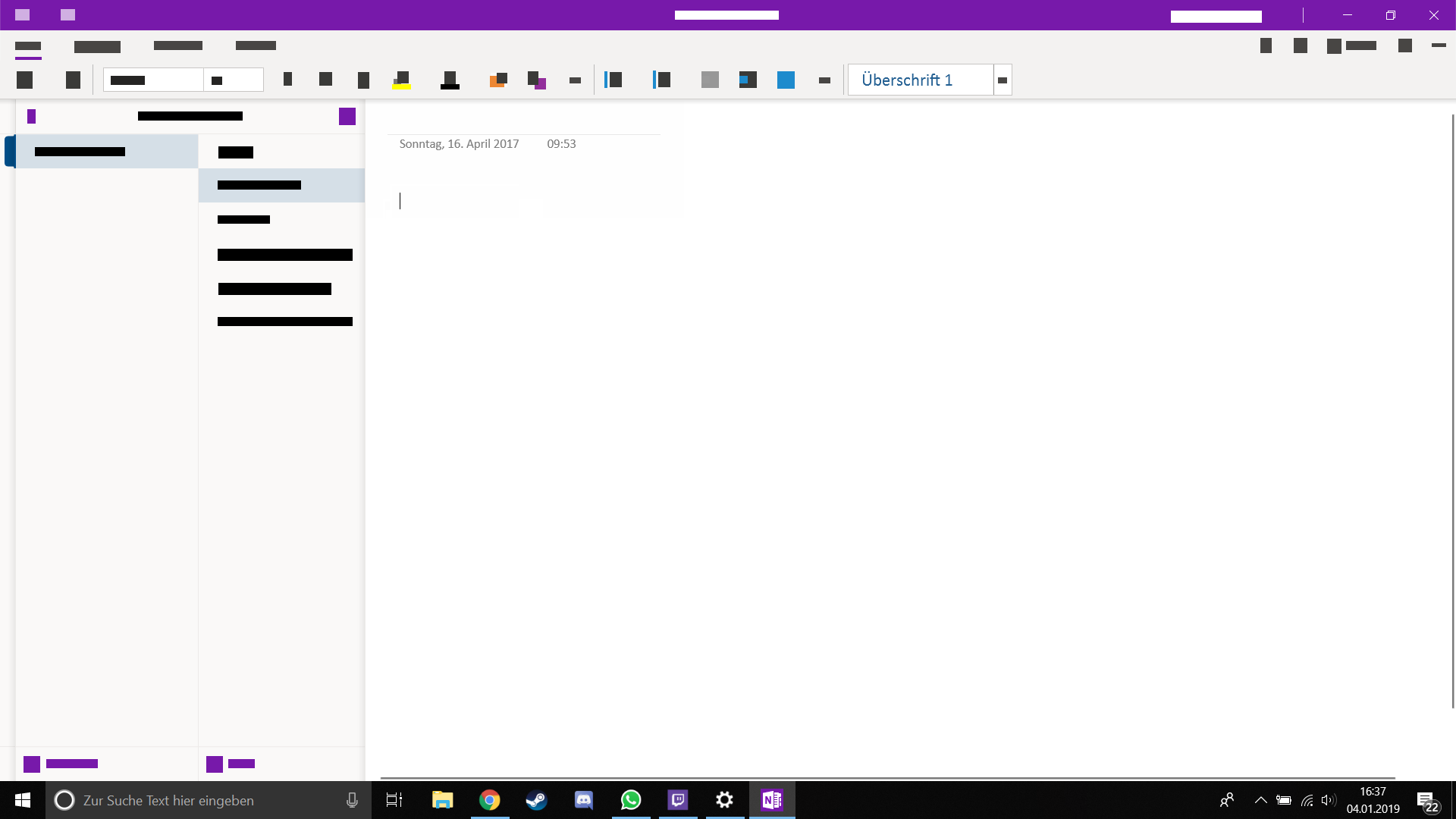Screen dimensions: 1456x819
Task: Apply the yellow text highlight color
Action: tap(402, 80)
